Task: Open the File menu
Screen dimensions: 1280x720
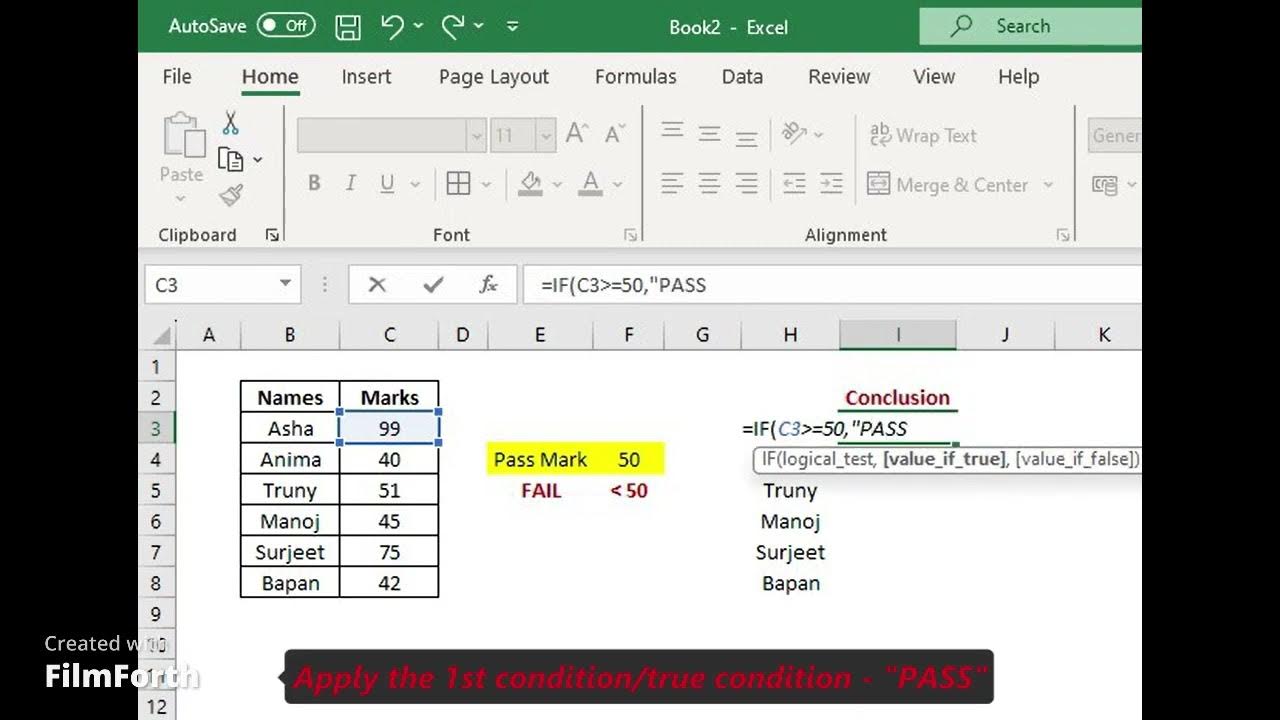Action: [x=177, y=77]
